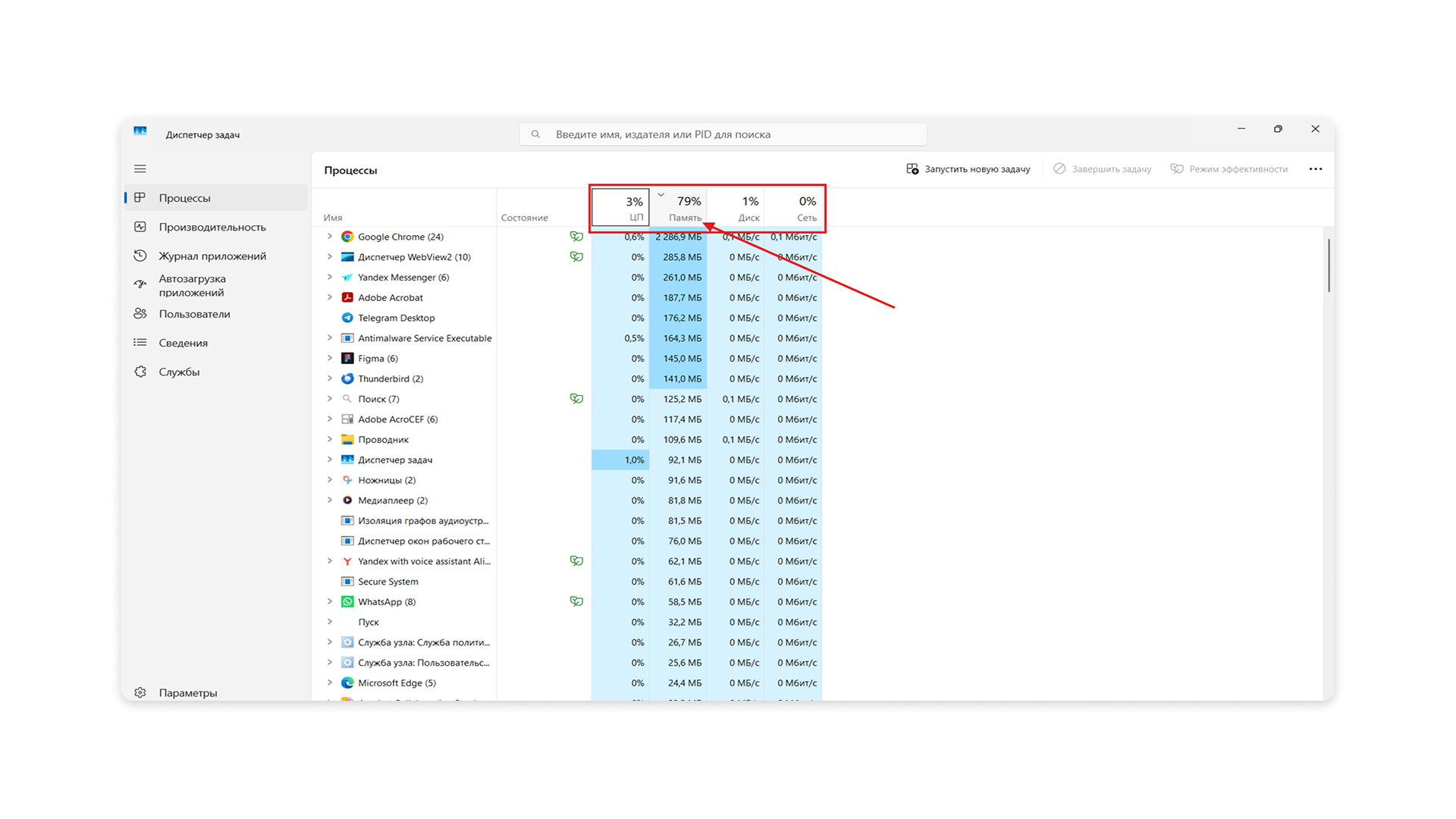Click the Secure System process icon
The image size is (1456, 819).
347,582
